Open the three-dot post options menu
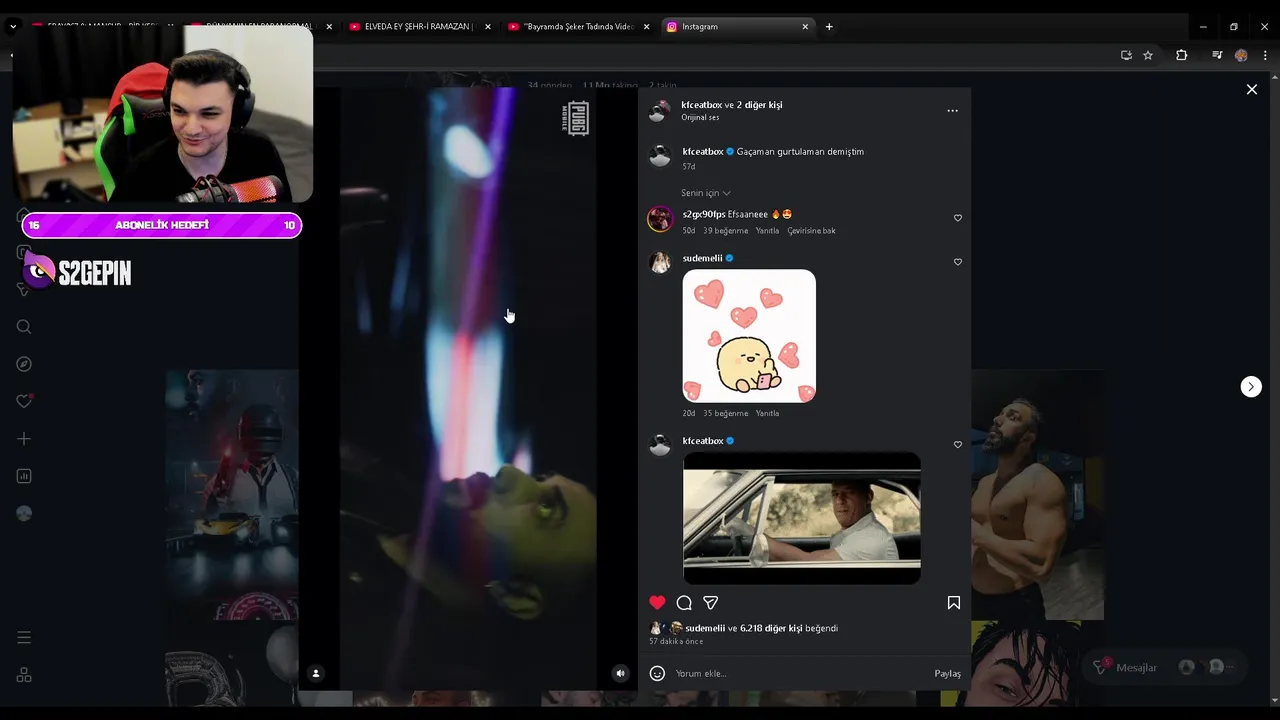 952,111
